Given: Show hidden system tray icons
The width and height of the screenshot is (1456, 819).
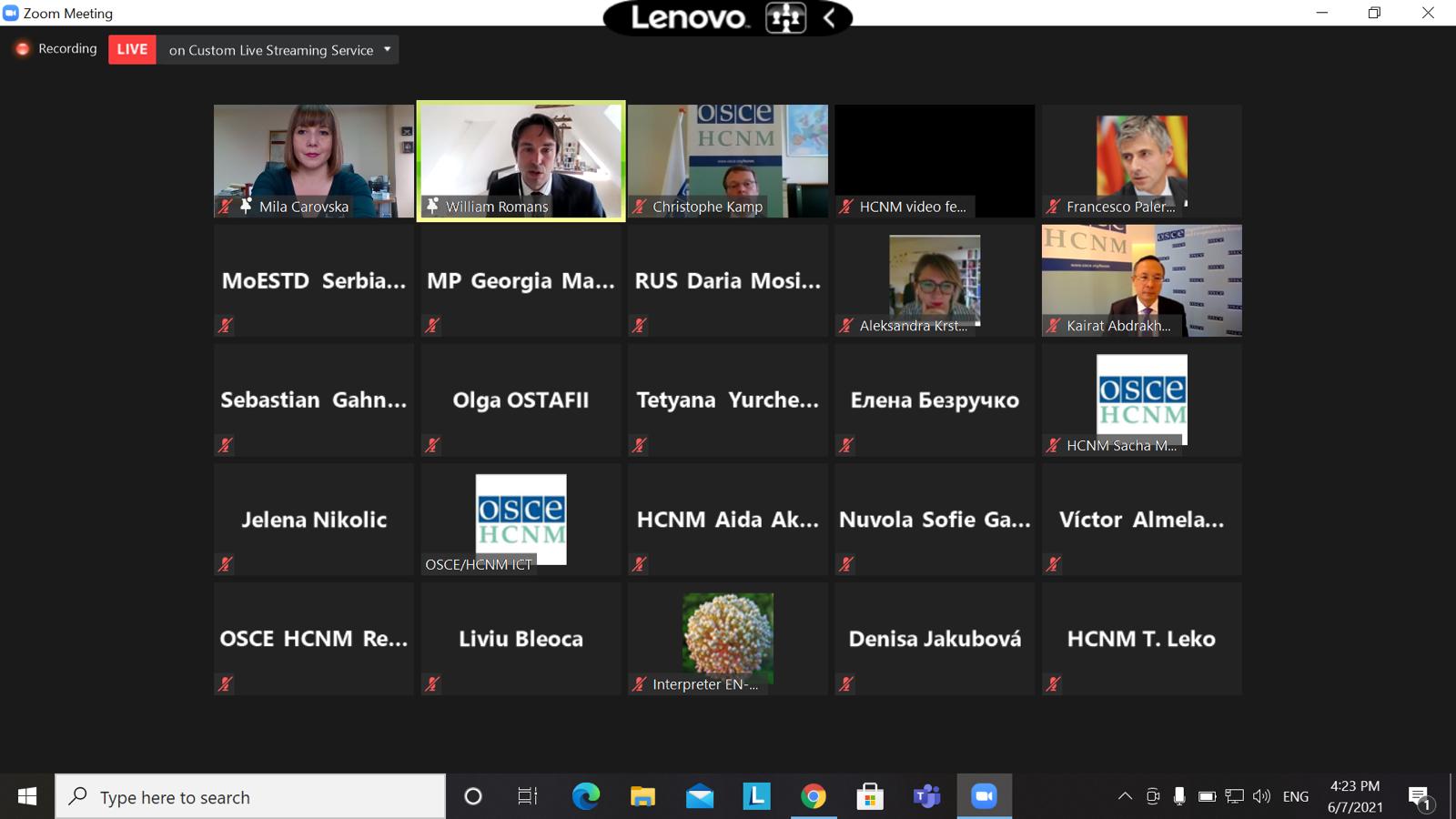Looking at the screenshot, I should (x=1125, y=796).
